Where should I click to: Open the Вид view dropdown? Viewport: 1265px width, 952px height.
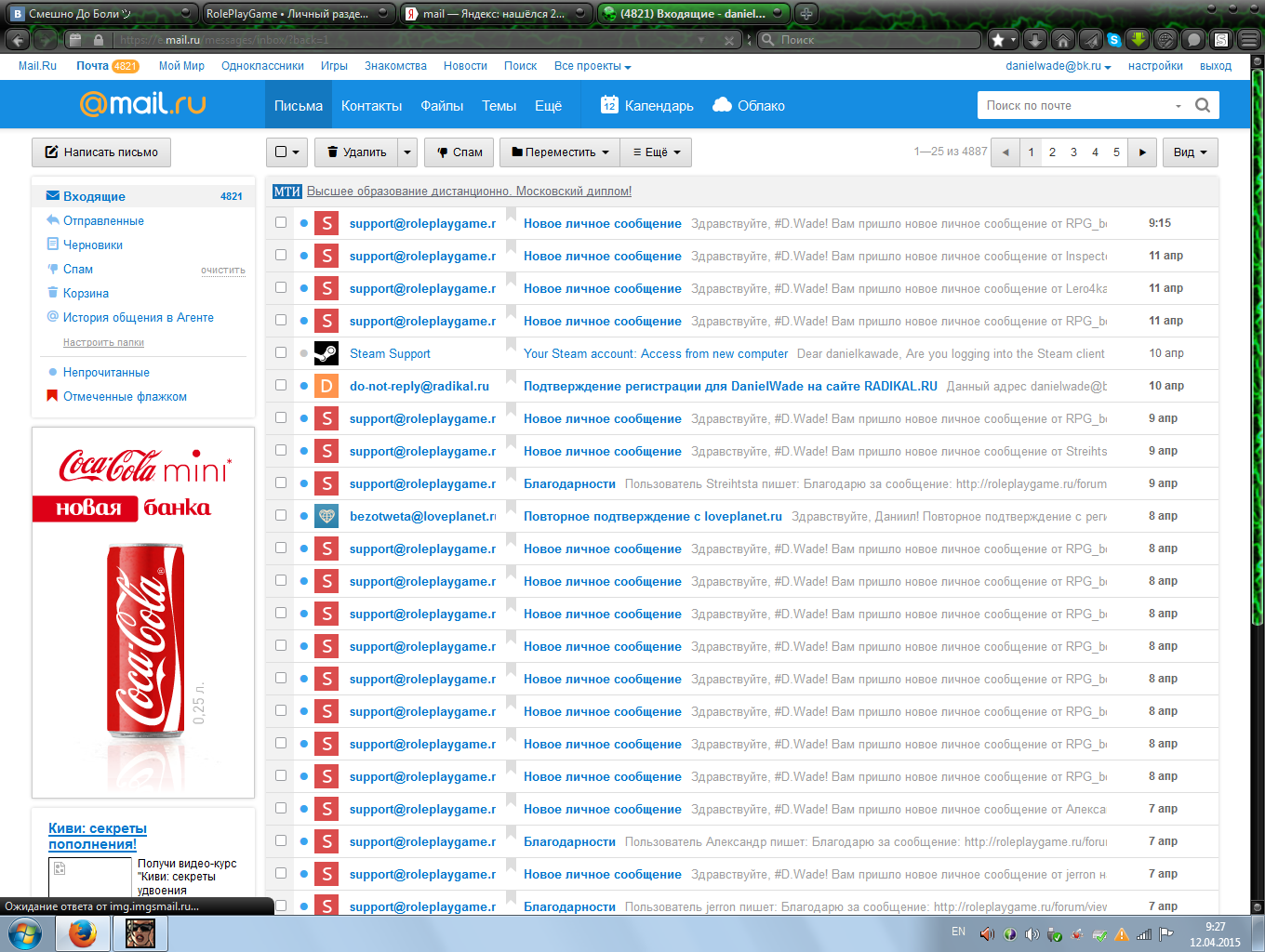pyautogui.click(x=1191, y=152)
